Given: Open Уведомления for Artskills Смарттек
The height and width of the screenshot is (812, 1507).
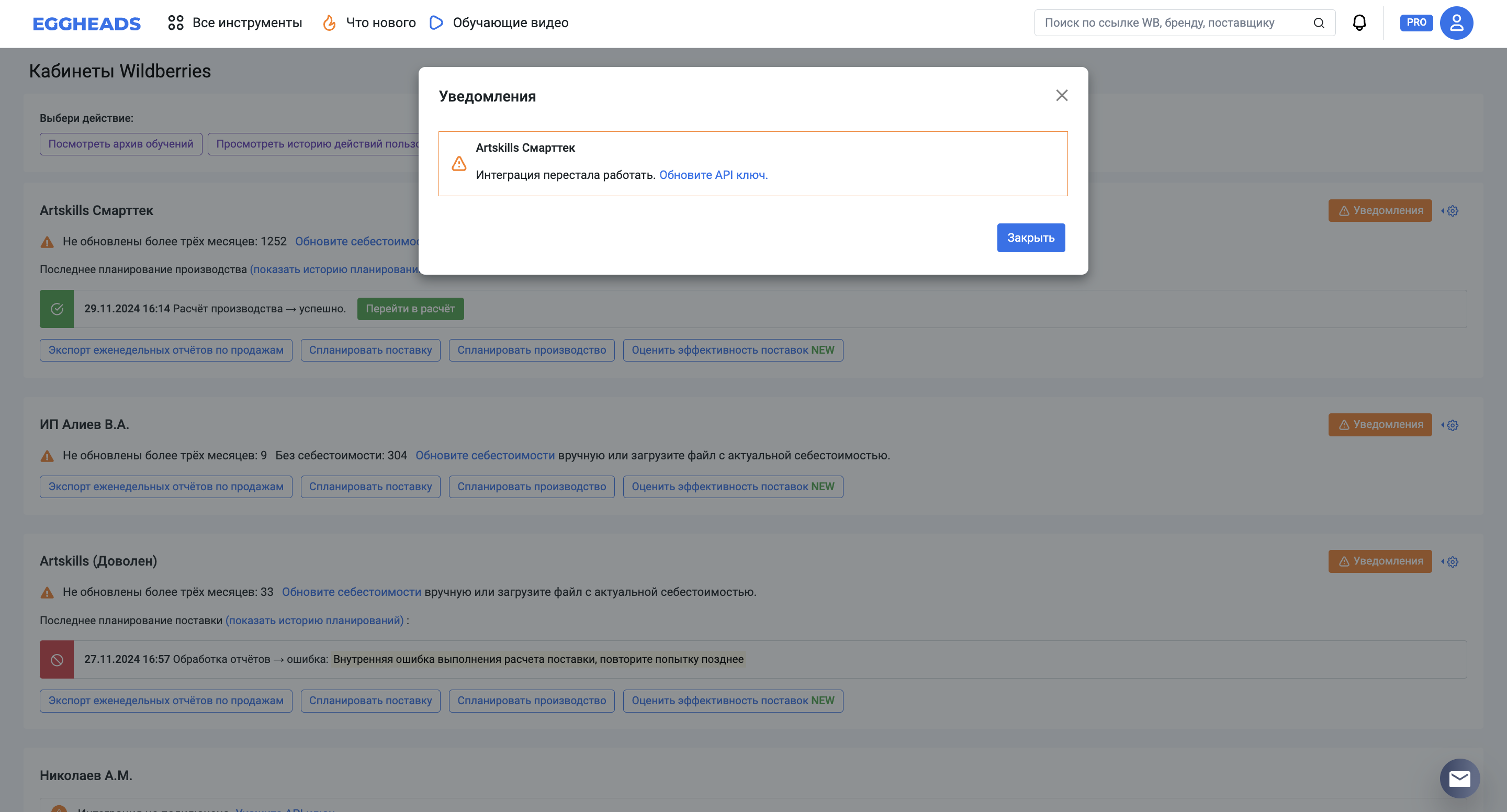Looking at the screenshot, I should click(x=1379, y=211).
